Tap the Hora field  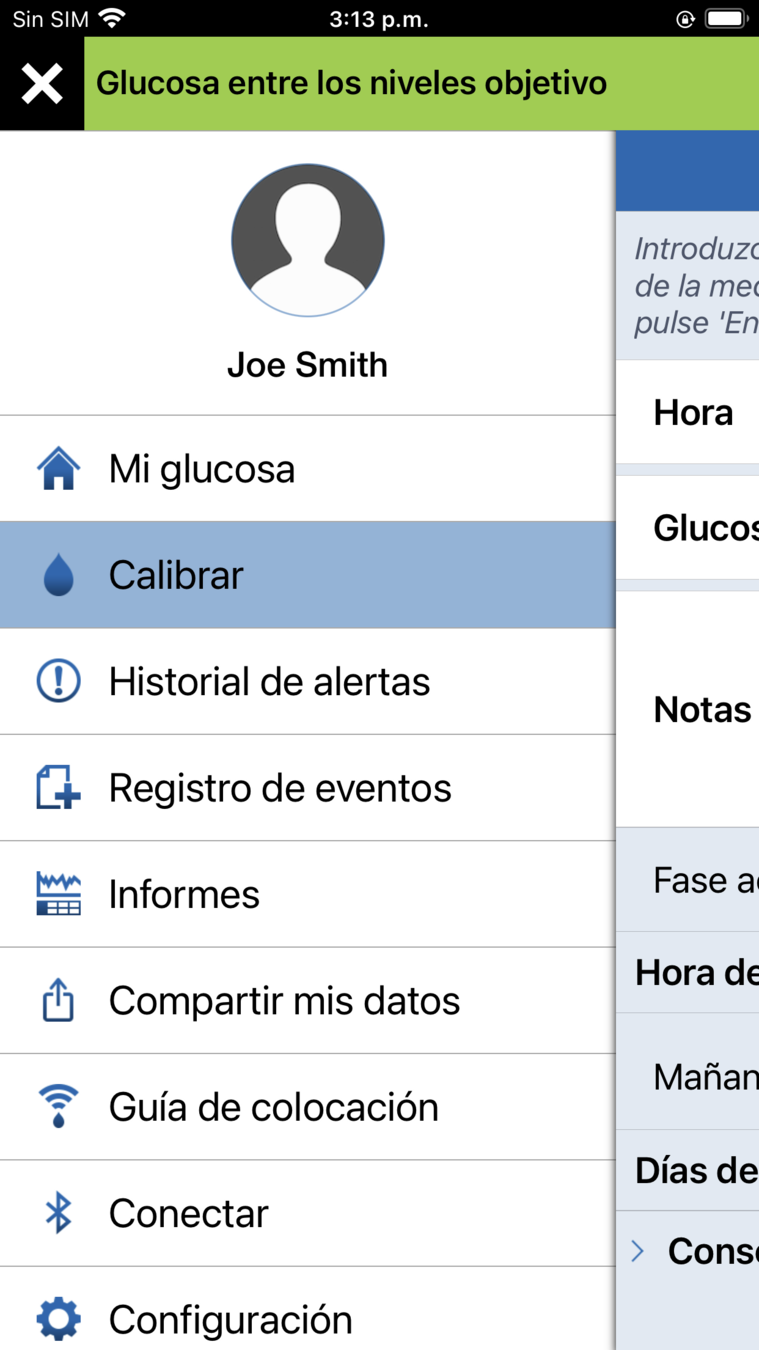(694, 413)
